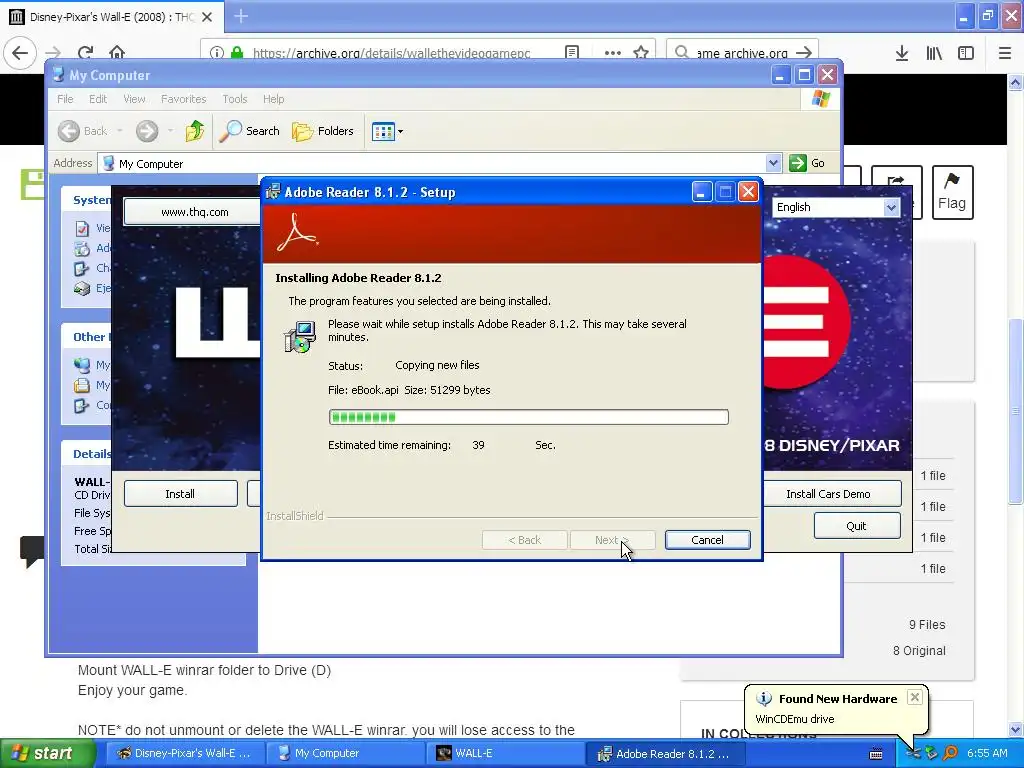Click Adobe Reader logo in setup banner

297,232
